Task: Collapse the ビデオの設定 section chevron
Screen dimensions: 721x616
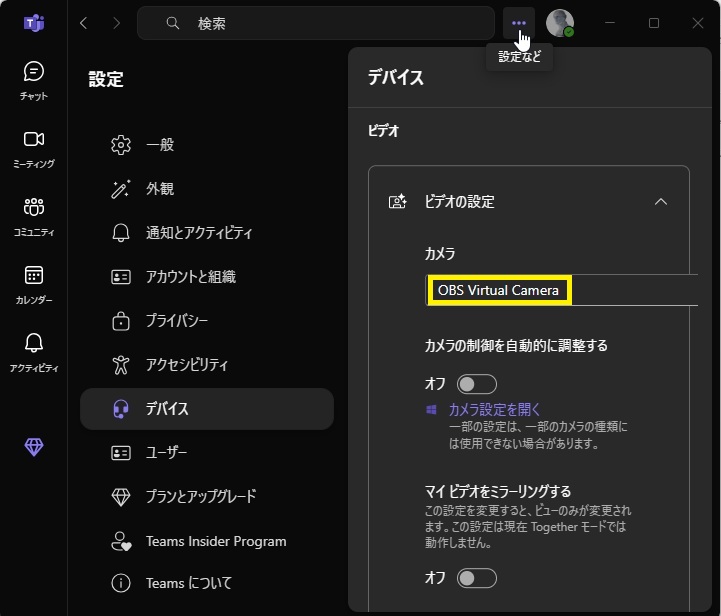Action: click(660, 202)
